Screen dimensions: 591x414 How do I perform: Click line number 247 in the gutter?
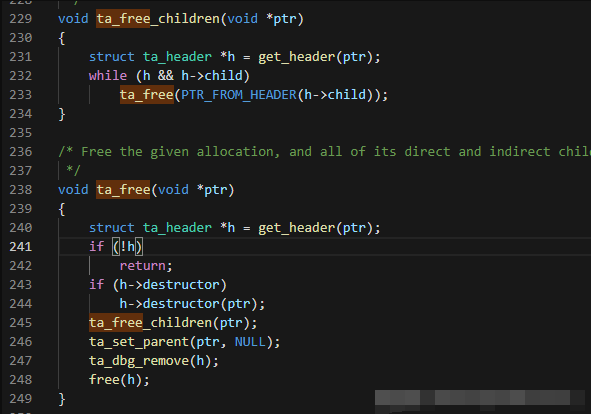[x=21, y=361]
